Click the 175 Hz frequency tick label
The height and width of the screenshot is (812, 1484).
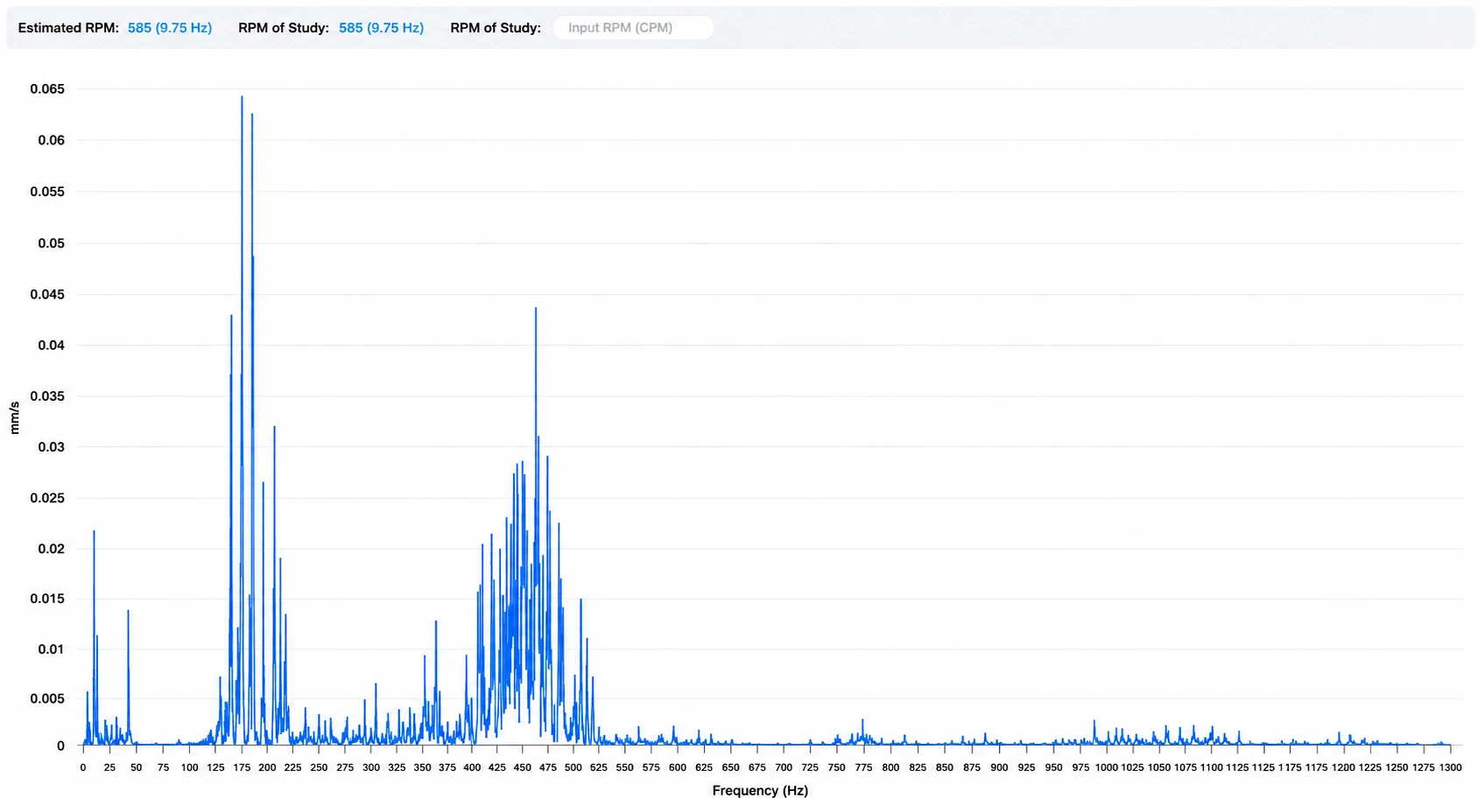coord(241,768)
